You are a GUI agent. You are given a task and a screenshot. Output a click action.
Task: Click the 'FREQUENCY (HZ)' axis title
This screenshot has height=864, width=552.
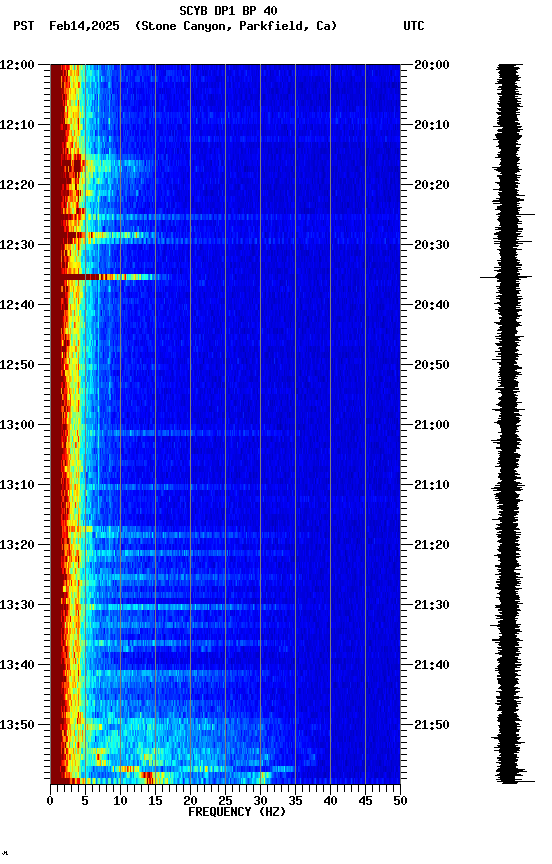coord(237,812)
